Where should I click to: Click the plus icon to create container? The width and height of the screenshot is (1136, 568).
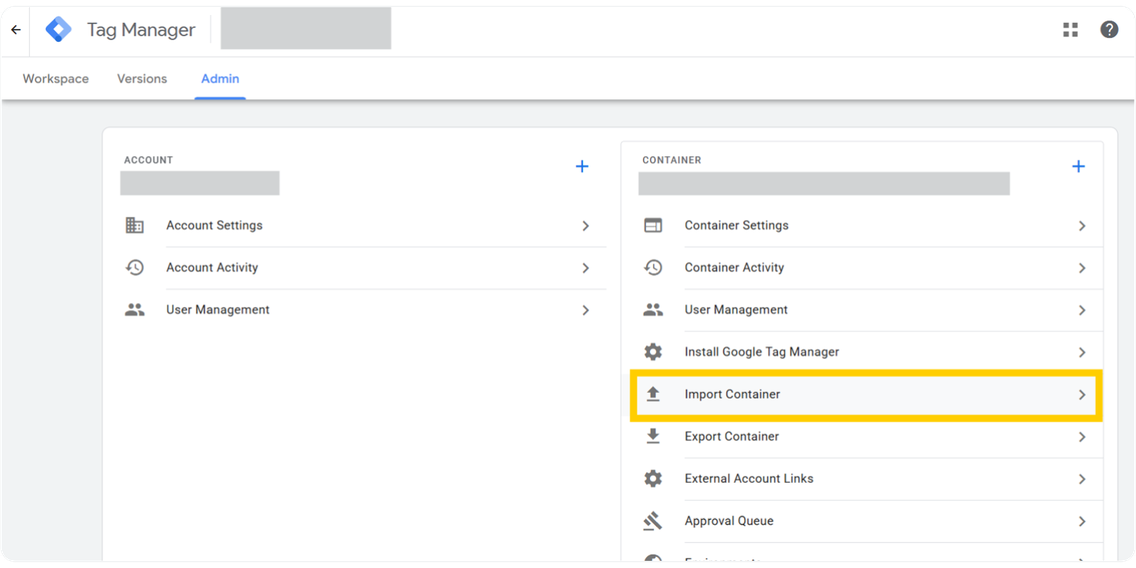[x=1078, y=167]
